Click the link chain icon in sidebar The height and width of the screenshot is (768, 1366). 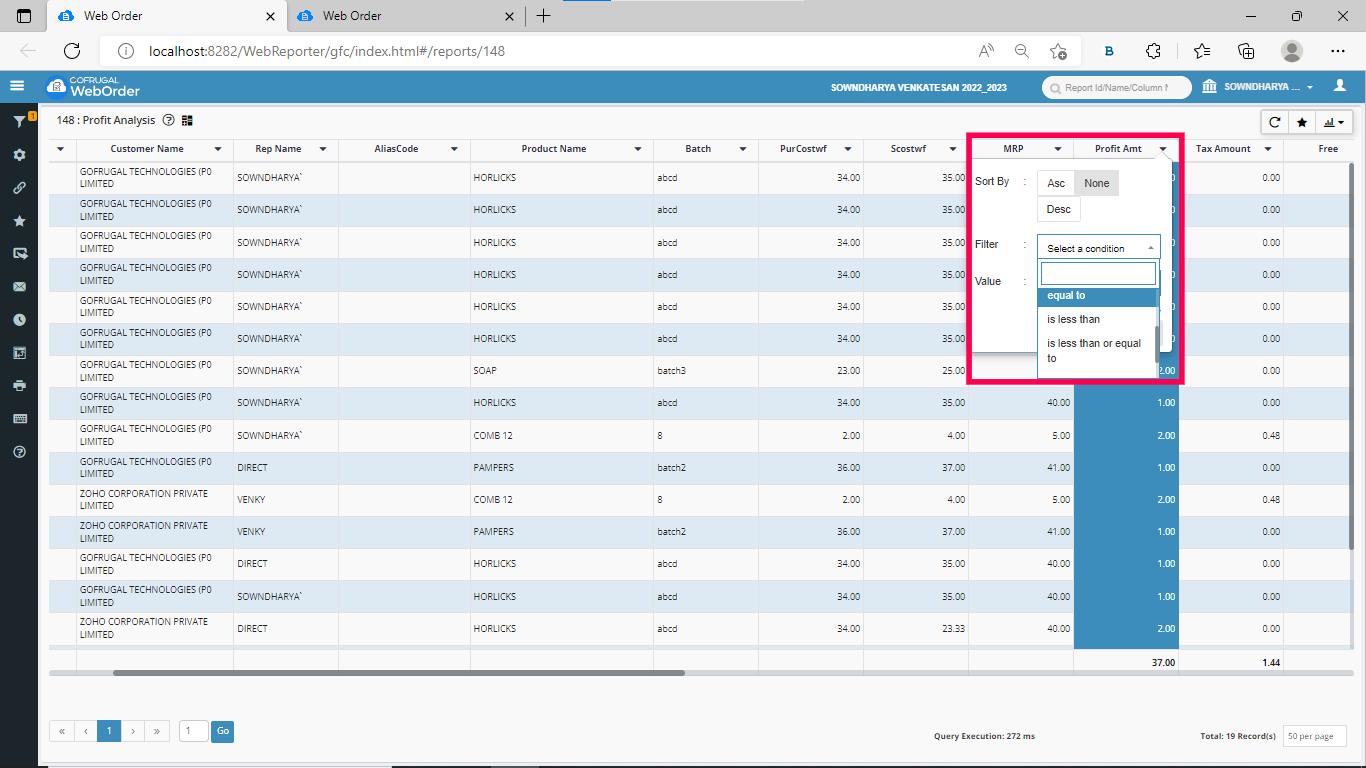point(19,188)
